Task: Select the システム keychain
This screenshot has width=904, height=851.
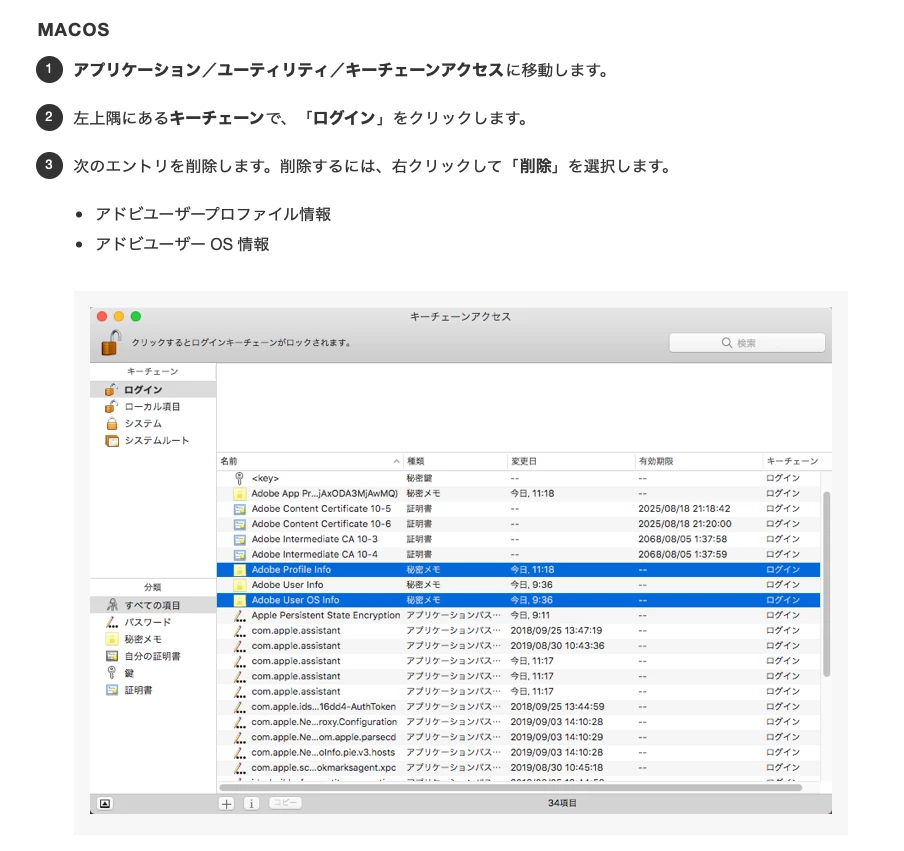Action: pyautogui.click(x=153, y=423)
